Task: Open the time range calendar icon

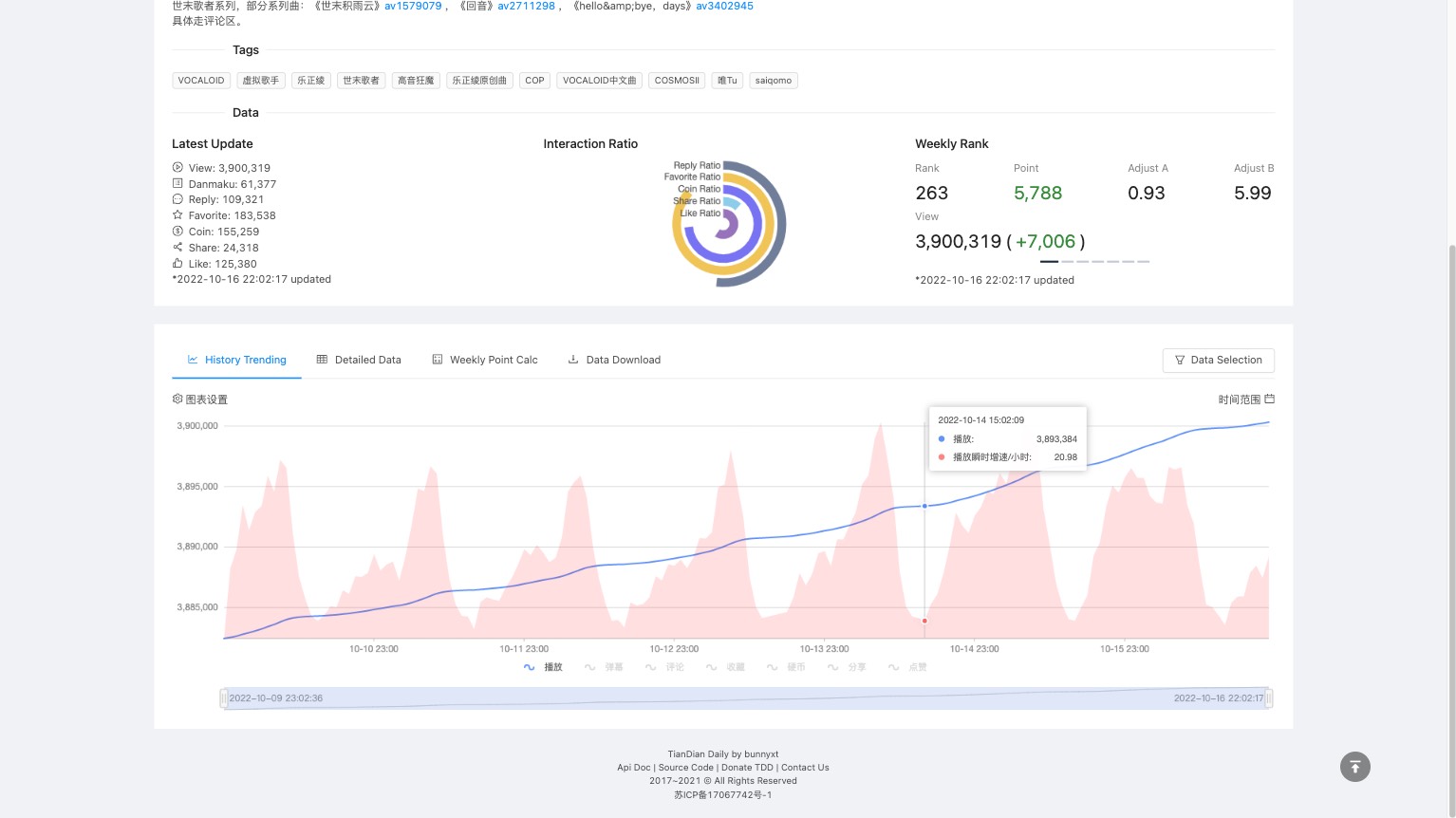Action: click(x=1270, y=399)
